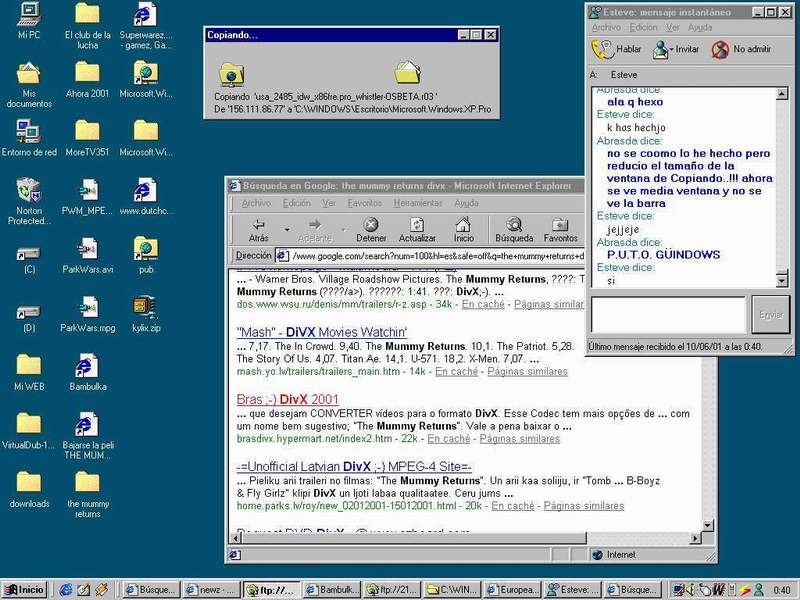Open Búsqueda search pane in Internet Explorer
This screenshot has height=600, width=800.
(x=514, y=230)
